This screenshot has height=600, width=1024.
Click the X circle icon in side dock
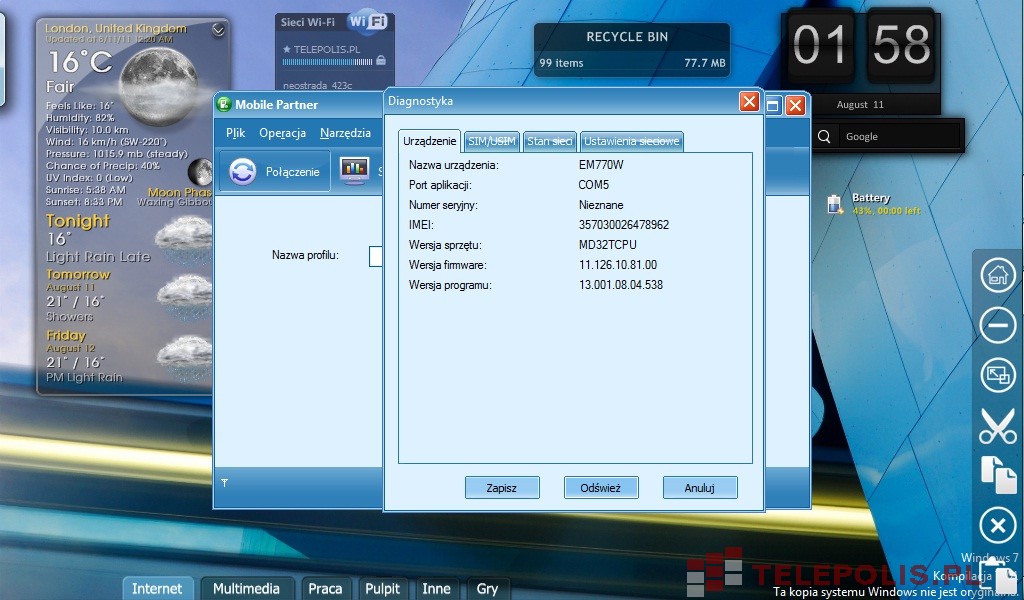pos(998,526)
